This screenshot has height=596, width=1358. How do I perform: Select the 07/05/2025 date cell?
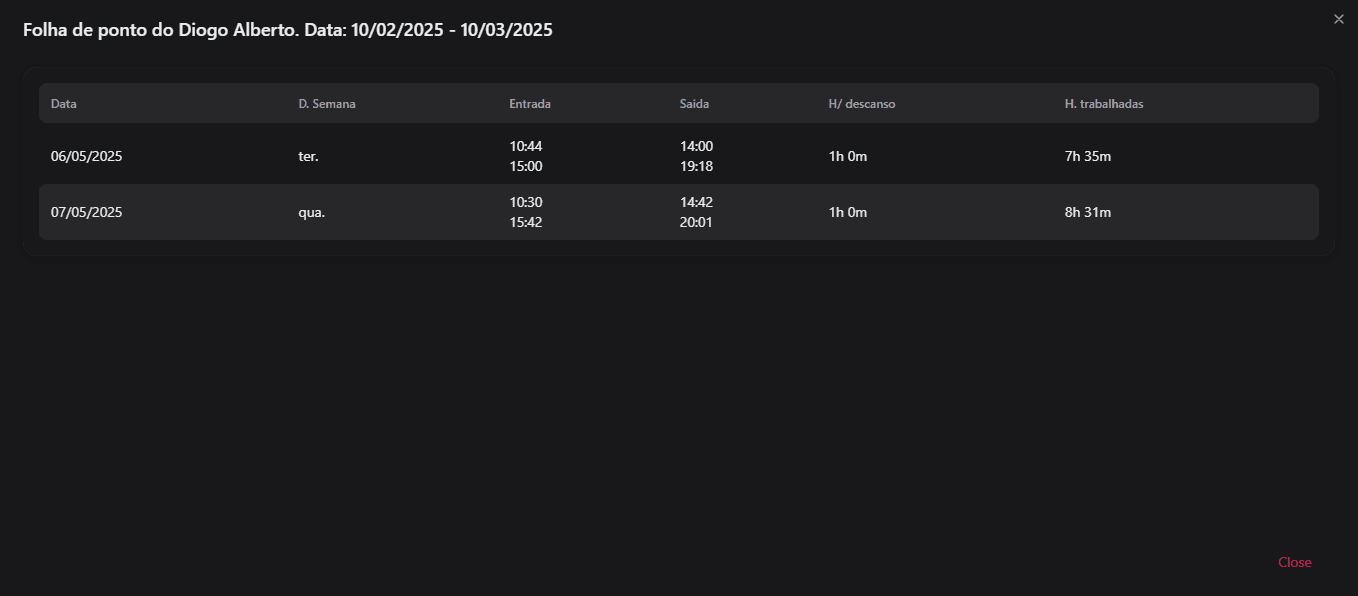[87, 212]
